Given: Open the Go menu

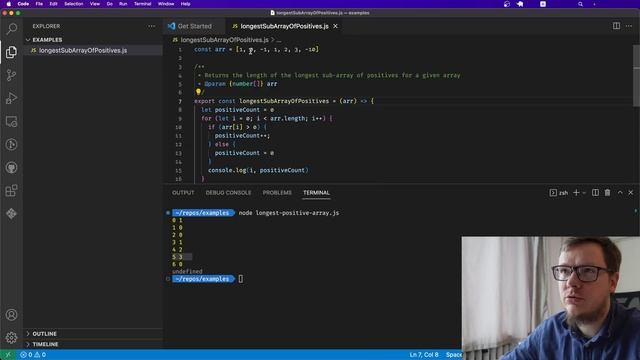Looking at the screenshot, I should point(109,4).
